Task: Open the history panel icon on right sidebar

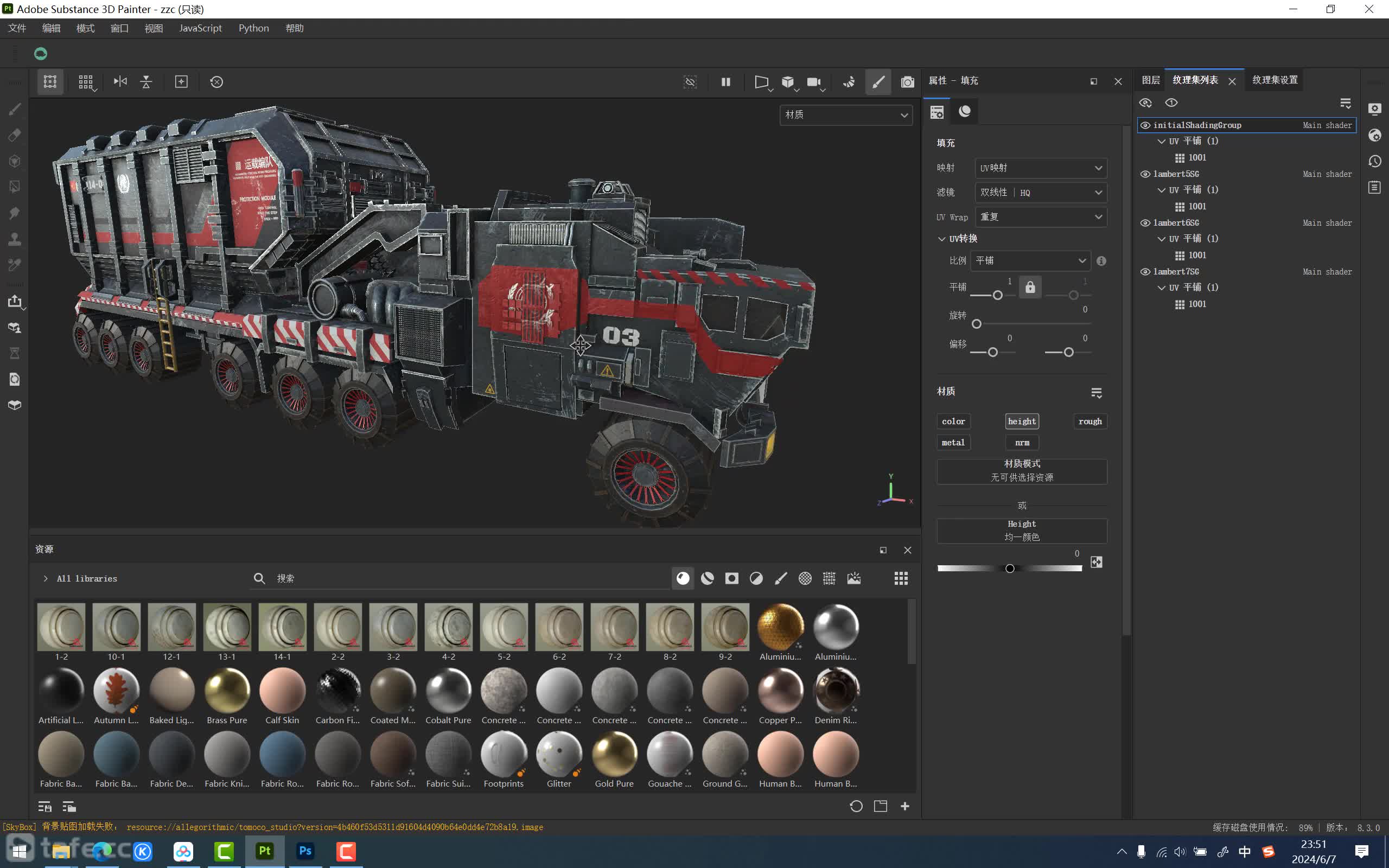Action: tap(1375, 161)
